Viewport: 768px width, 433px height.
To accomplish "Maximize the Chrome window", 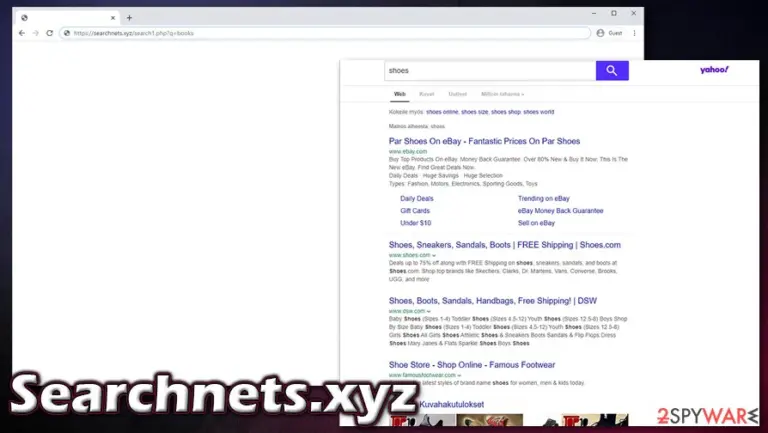I will (x=614, y=13).
